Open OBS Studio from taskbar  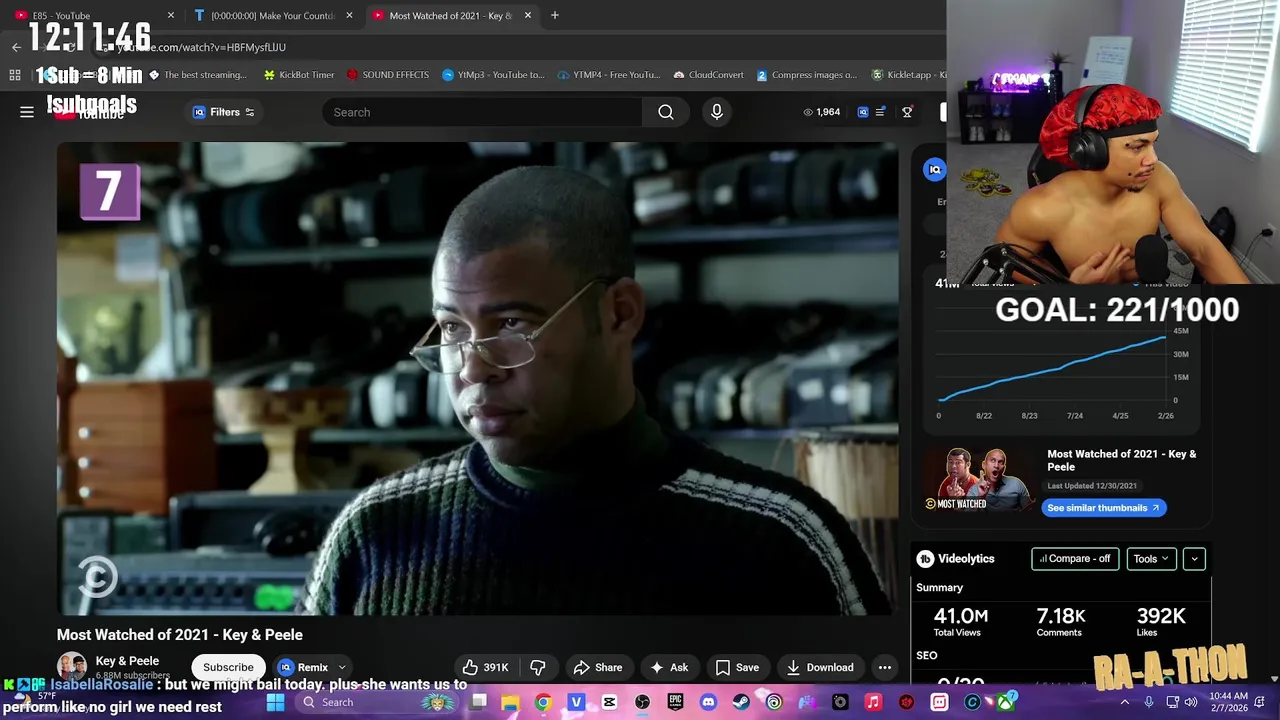tap(642, 702)
